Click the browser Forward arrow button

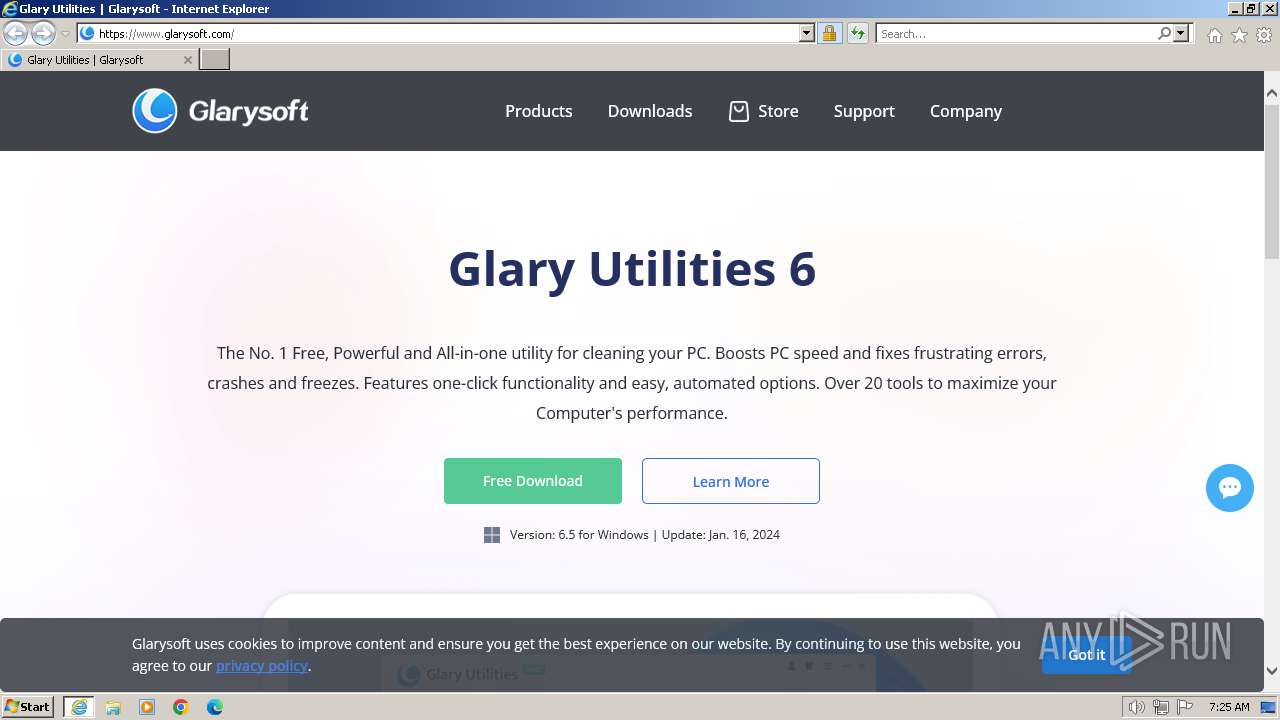[x=43, y=34]
